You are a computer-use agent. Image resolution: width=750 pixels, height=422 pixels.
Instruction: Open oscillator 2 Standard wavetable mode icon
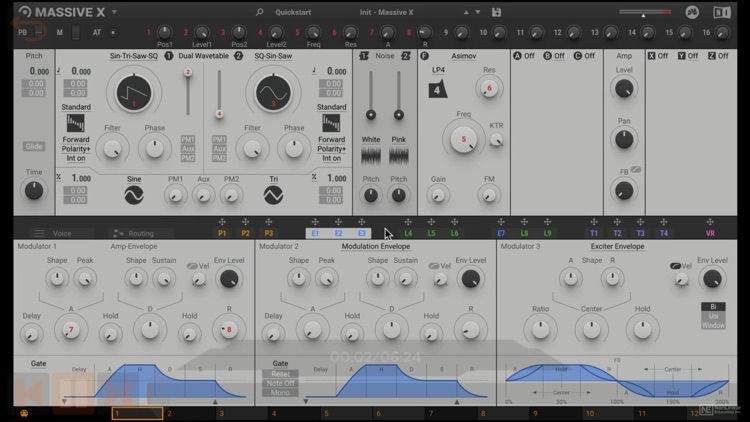tap(331, 123)
